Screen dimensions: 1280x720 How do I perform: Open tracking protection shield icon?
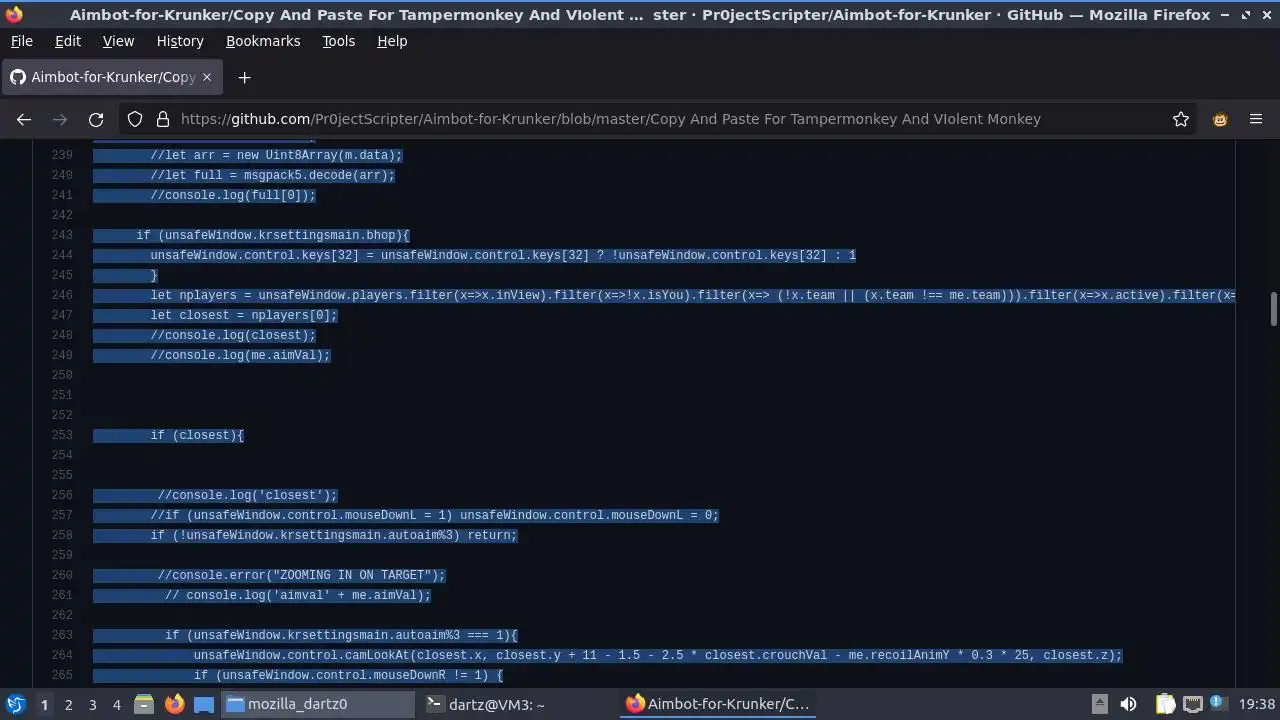(135, 119)
